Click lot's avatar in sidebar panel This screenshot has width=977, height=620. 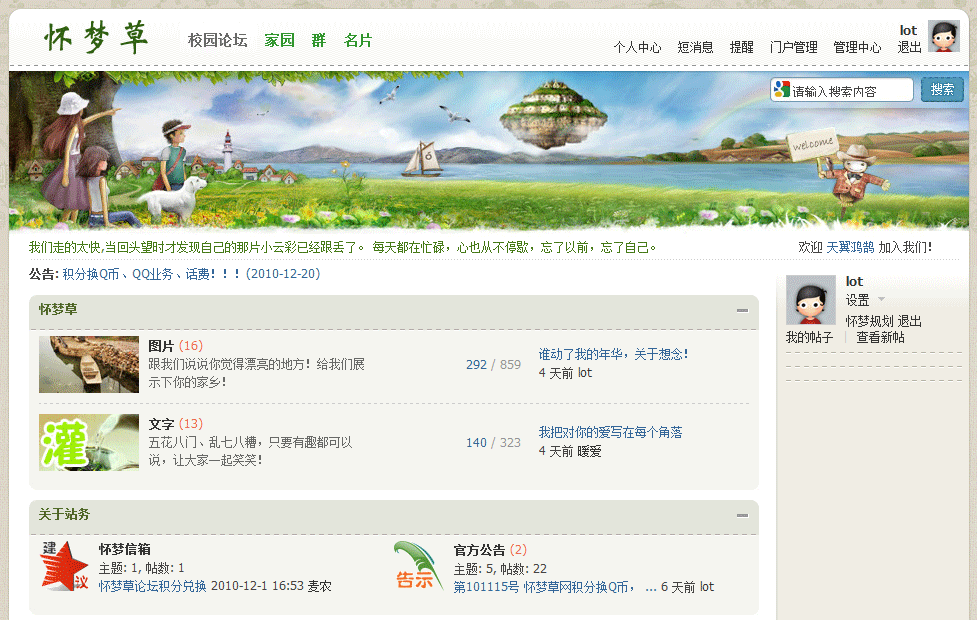(x=810, y=300)
